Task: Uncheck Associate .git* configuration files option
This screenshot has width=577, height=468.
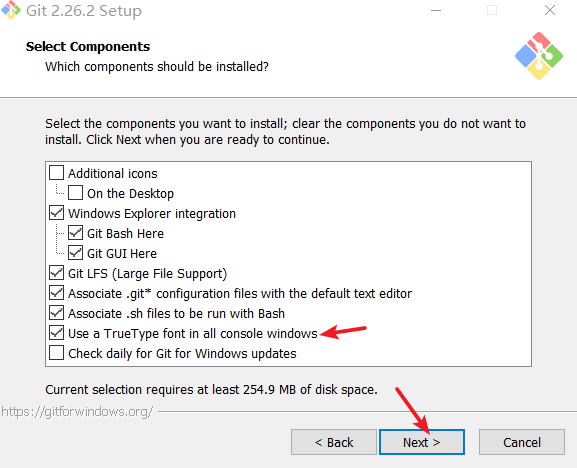Action: (x=56, y=292)
